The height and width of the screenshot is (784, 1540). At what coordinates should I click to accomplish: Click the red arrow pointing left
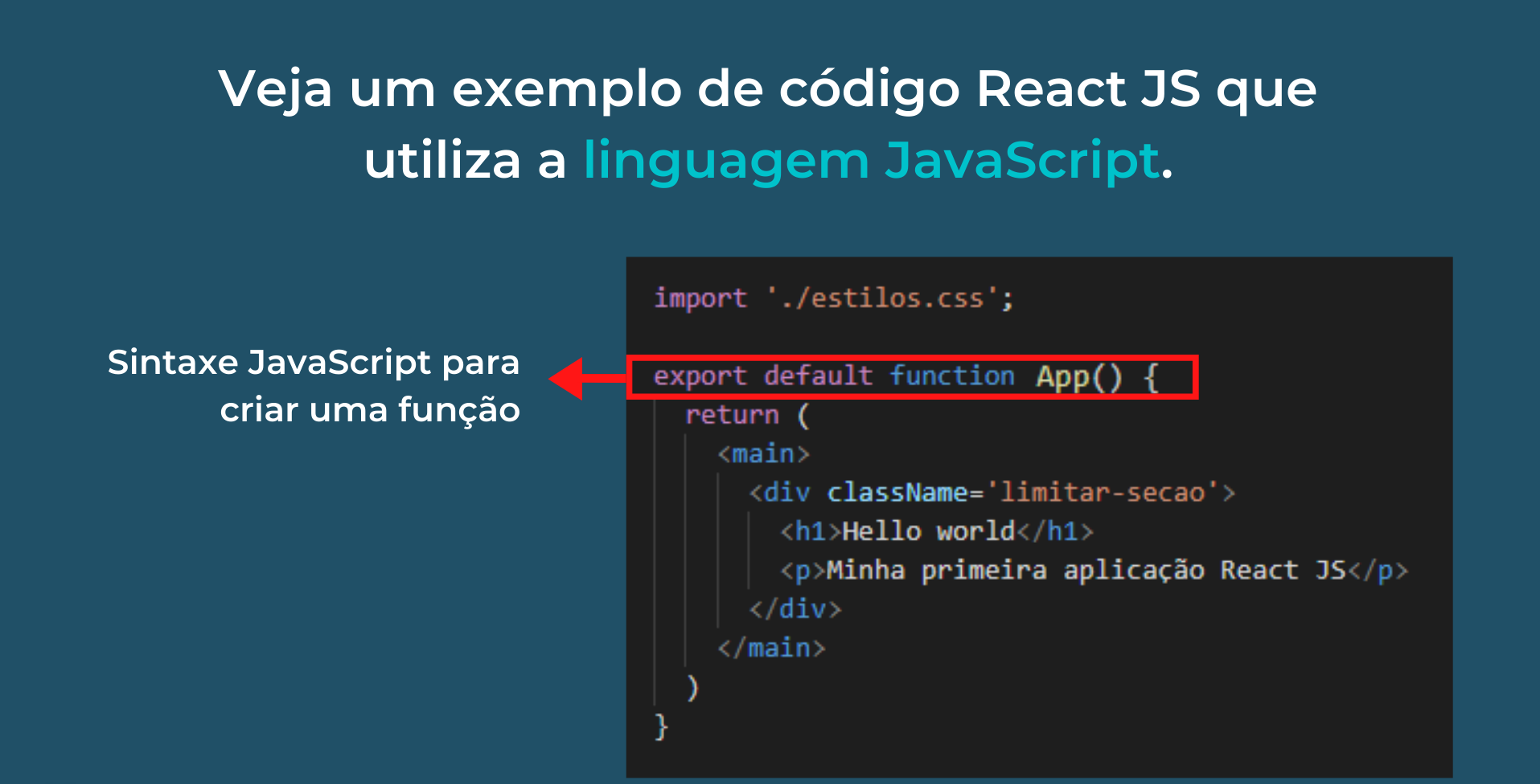point(585,378)
